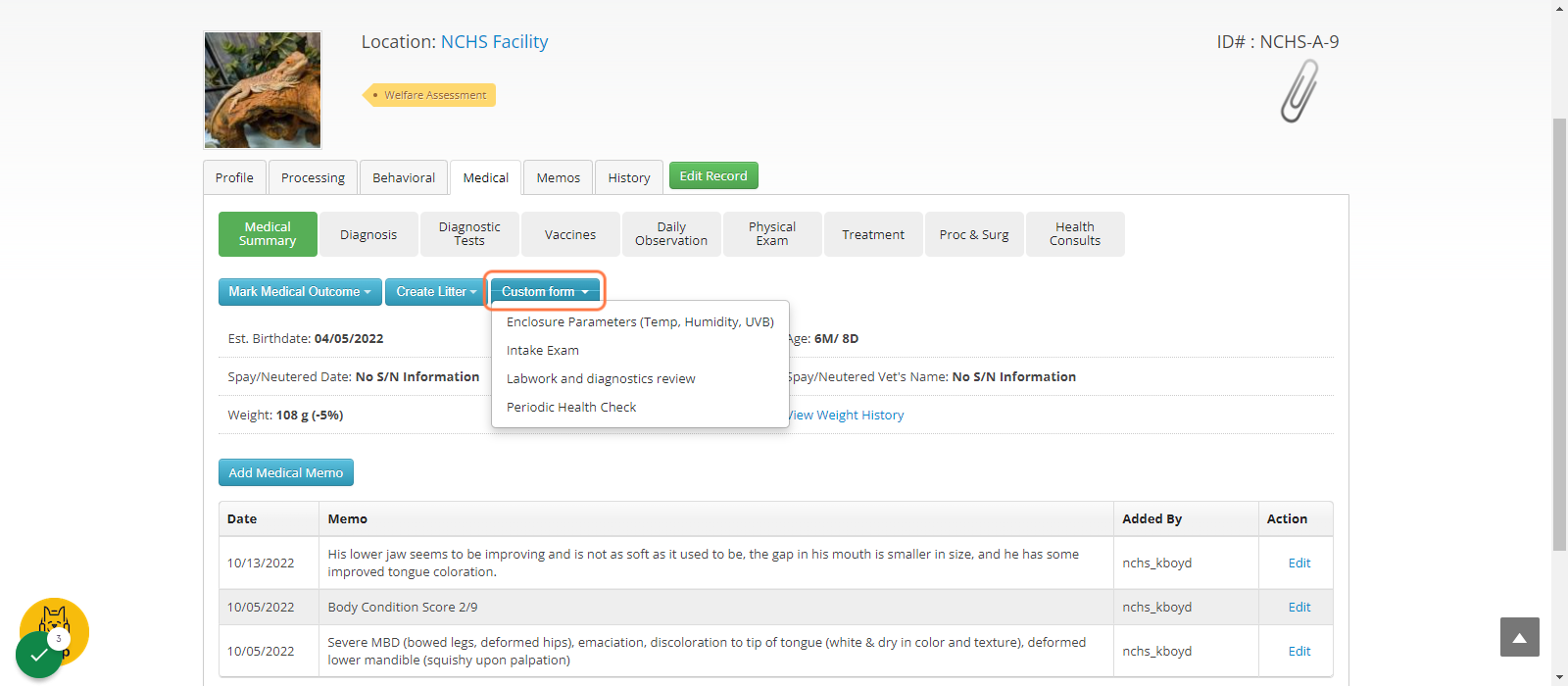
Task: Choose Periodic Health Check option
Action: tap(571, 407)
